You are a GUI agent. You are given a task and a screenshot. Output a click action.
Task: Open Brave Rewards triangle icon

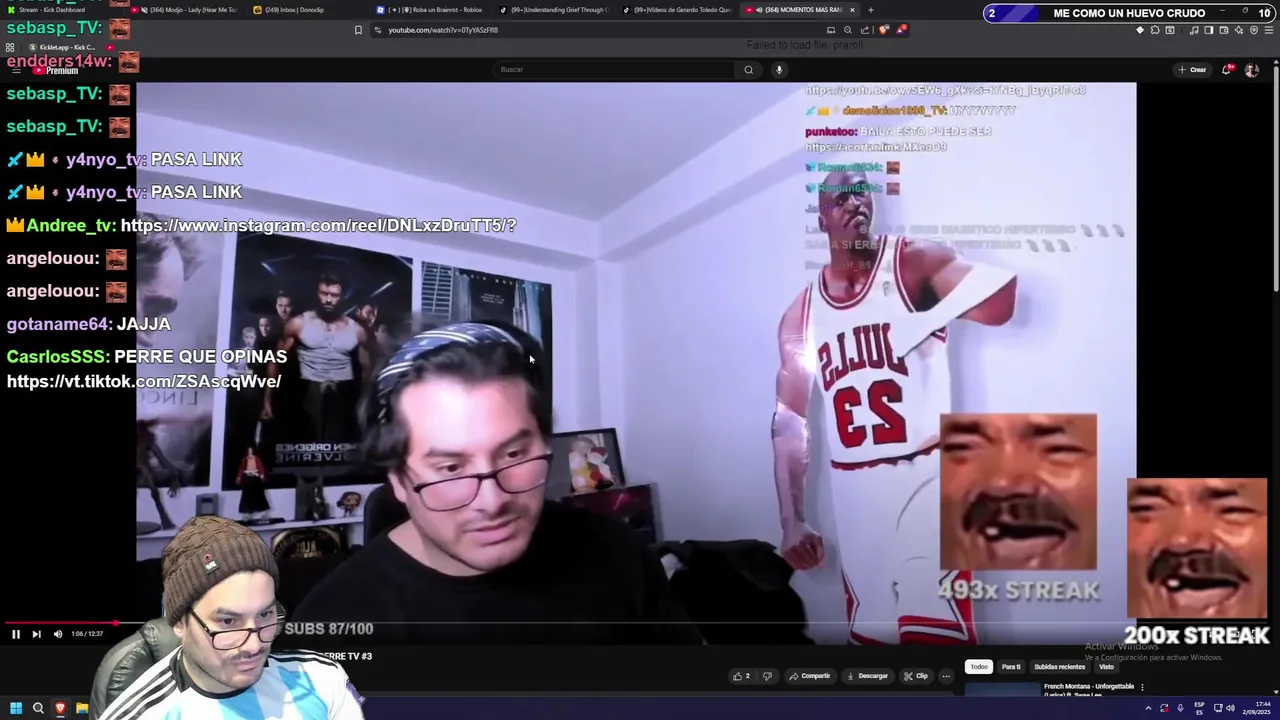click(900, 30)
